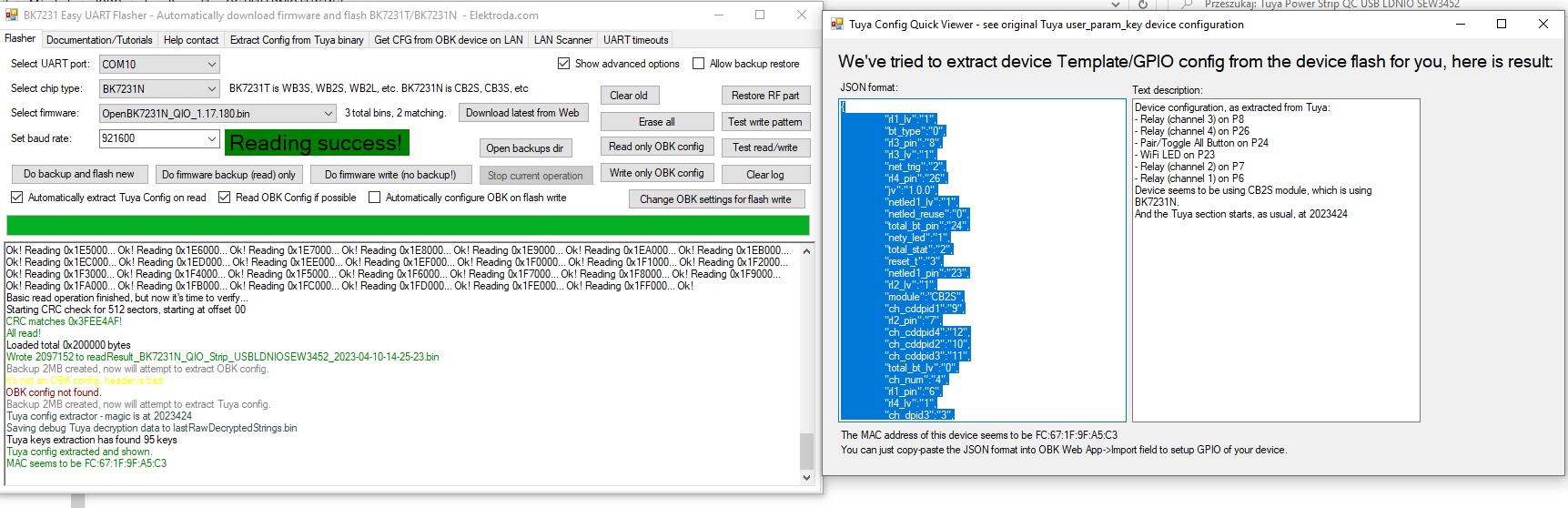Click Change OBK settings for flash write
The height and width of the screenshot is (508, 1568).
716,199
